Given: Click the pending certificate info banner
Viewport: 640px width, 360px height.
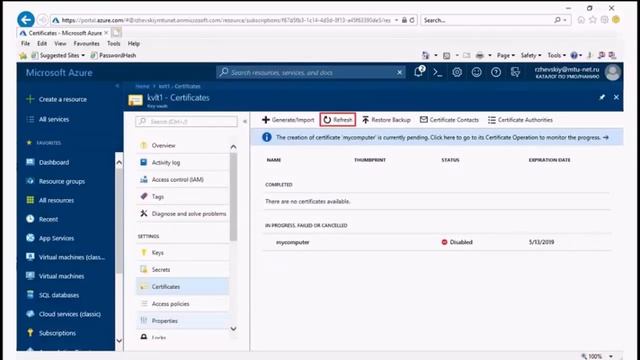Looking at the screenshot, I should tap(437, 138).
